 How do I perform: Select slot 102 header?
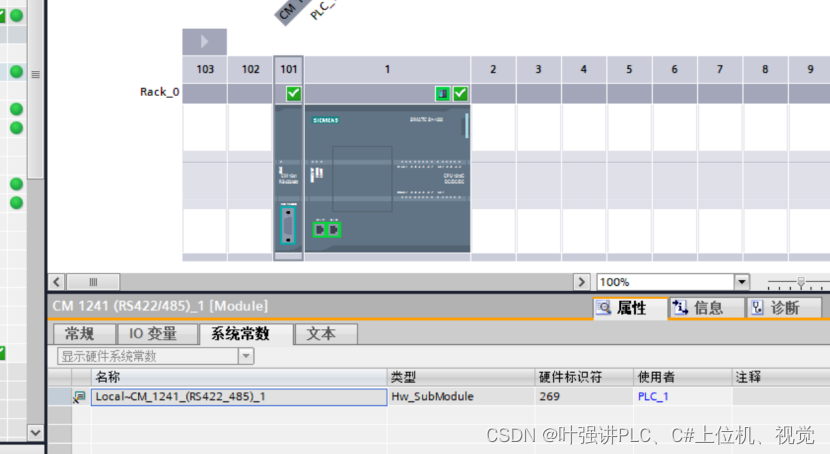pyautogui.click(x=250, y=69)
